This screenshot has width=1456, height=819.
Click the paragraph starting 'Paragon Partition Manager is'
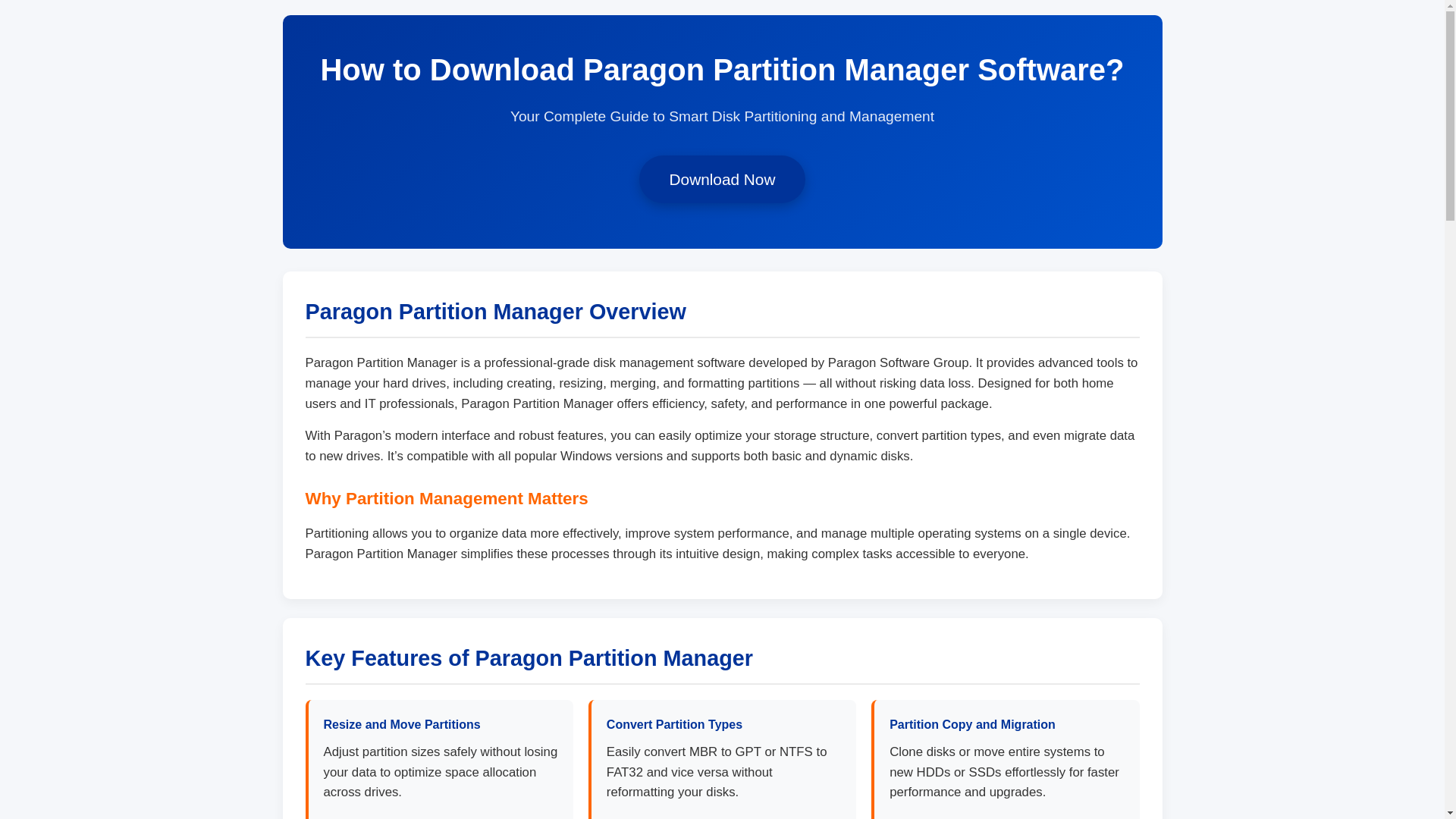(721, 384)
